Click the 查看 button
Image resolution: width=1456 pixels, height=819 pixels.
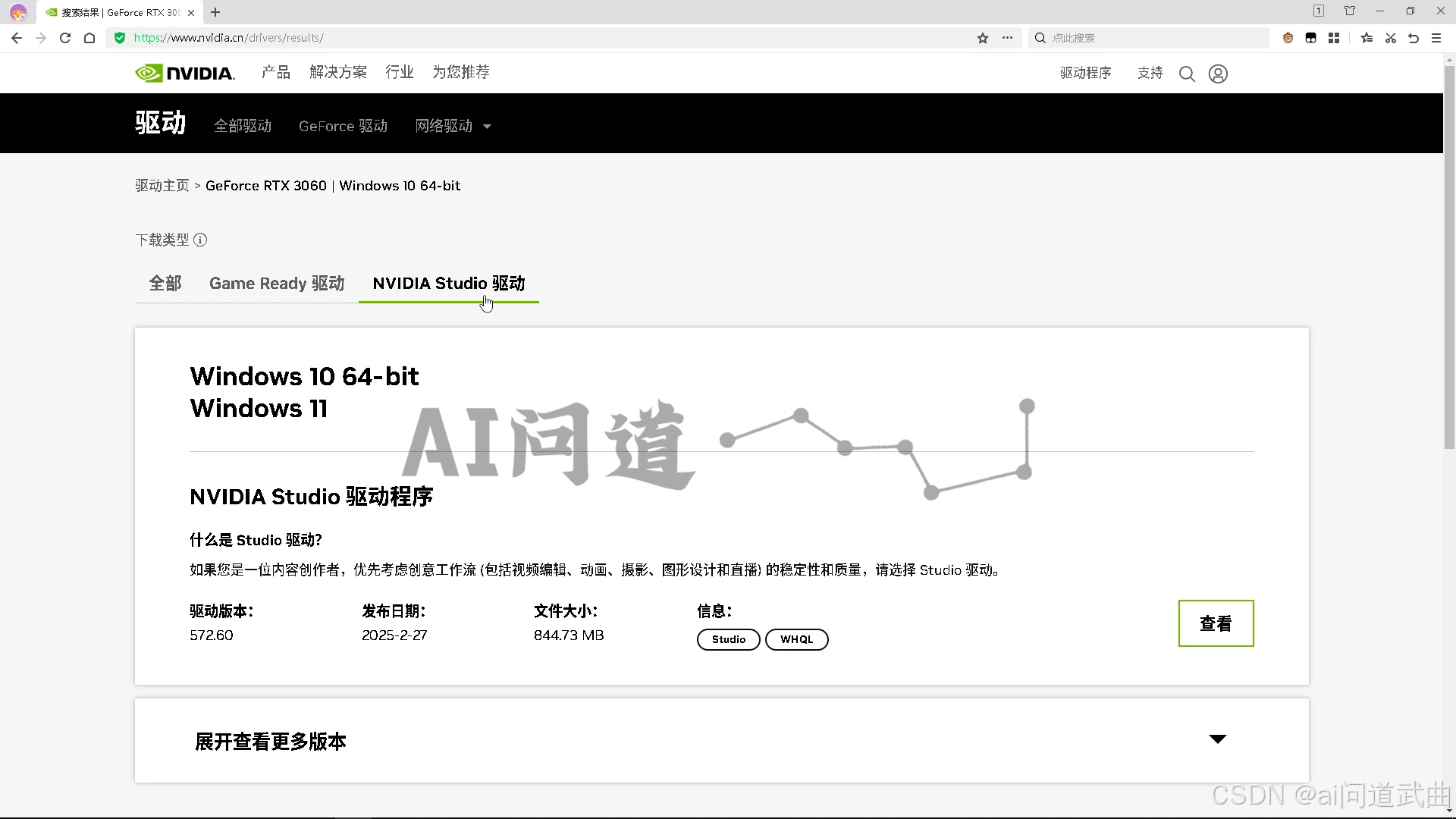(1216, 623)
